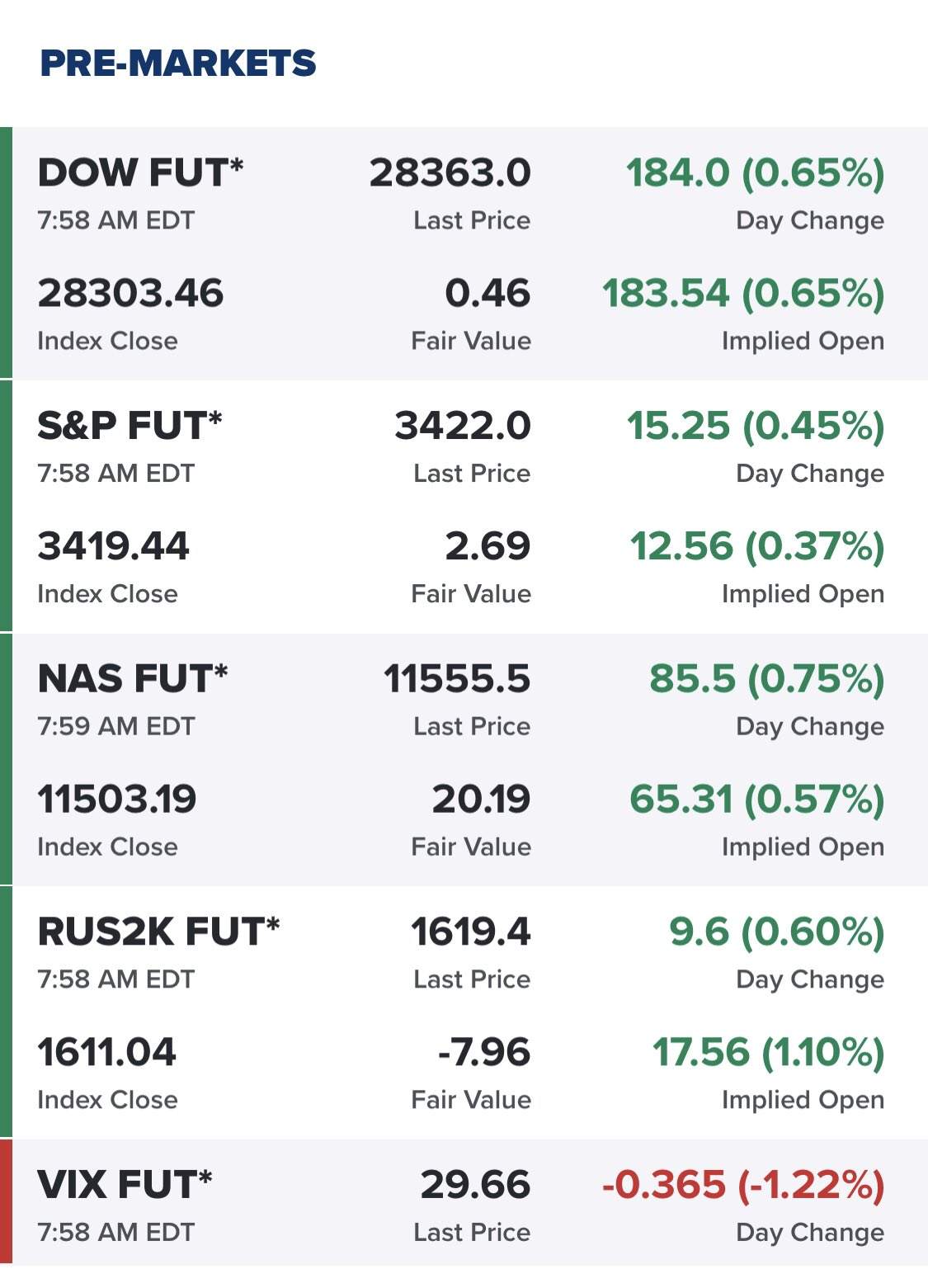Open the PRE-MARKETS section heading
Screen dimensions: 928x1288
(x=177, y=64)
